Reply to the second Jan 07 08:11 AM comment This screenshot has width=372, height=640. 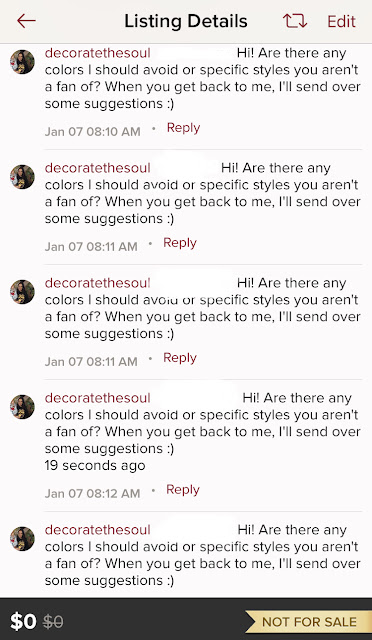pos(180,358)
